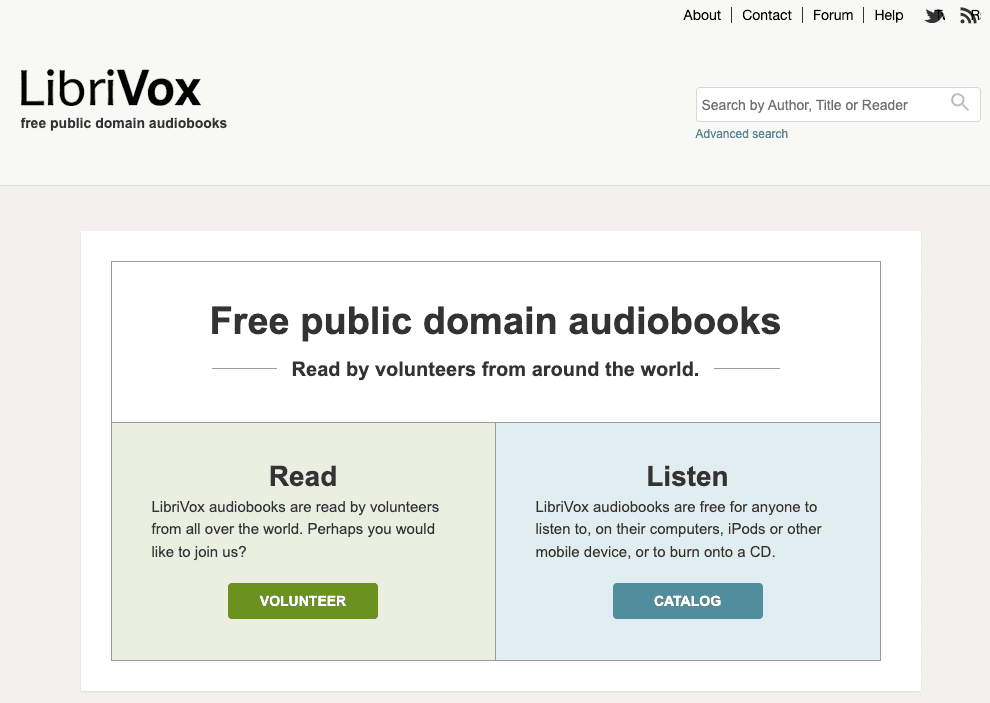Open the About menu link
Viewport: 990px width, 703px height.
pos(701,15)
